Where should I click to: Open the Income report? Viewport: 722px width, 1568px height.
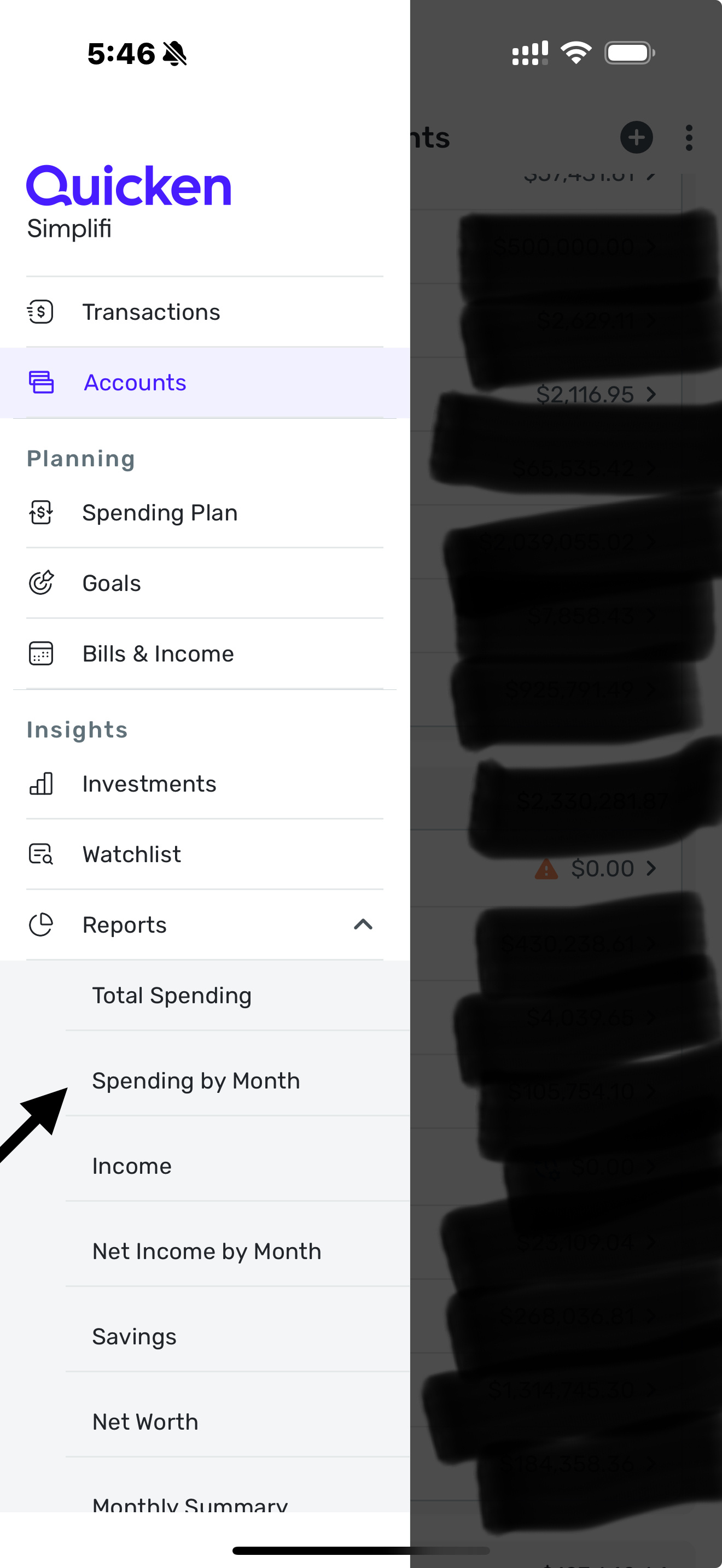(132, 1166)
